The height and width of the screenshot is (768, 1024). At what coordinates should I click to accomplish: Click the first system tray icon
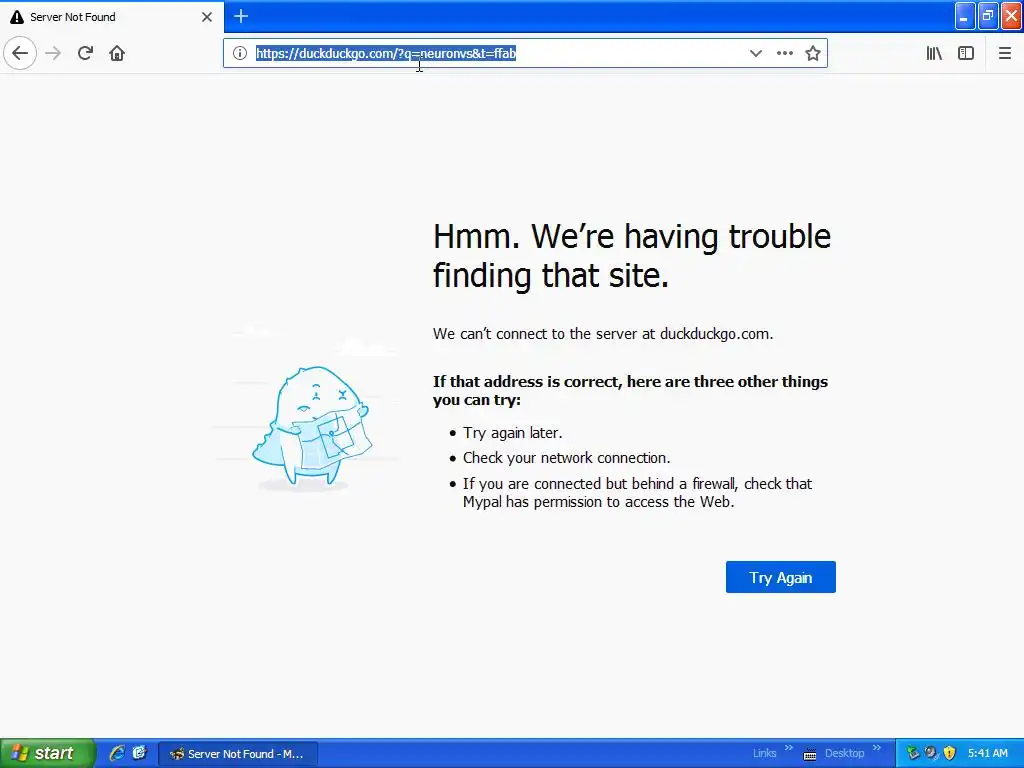pyautogui.click(x=913, y=753)
